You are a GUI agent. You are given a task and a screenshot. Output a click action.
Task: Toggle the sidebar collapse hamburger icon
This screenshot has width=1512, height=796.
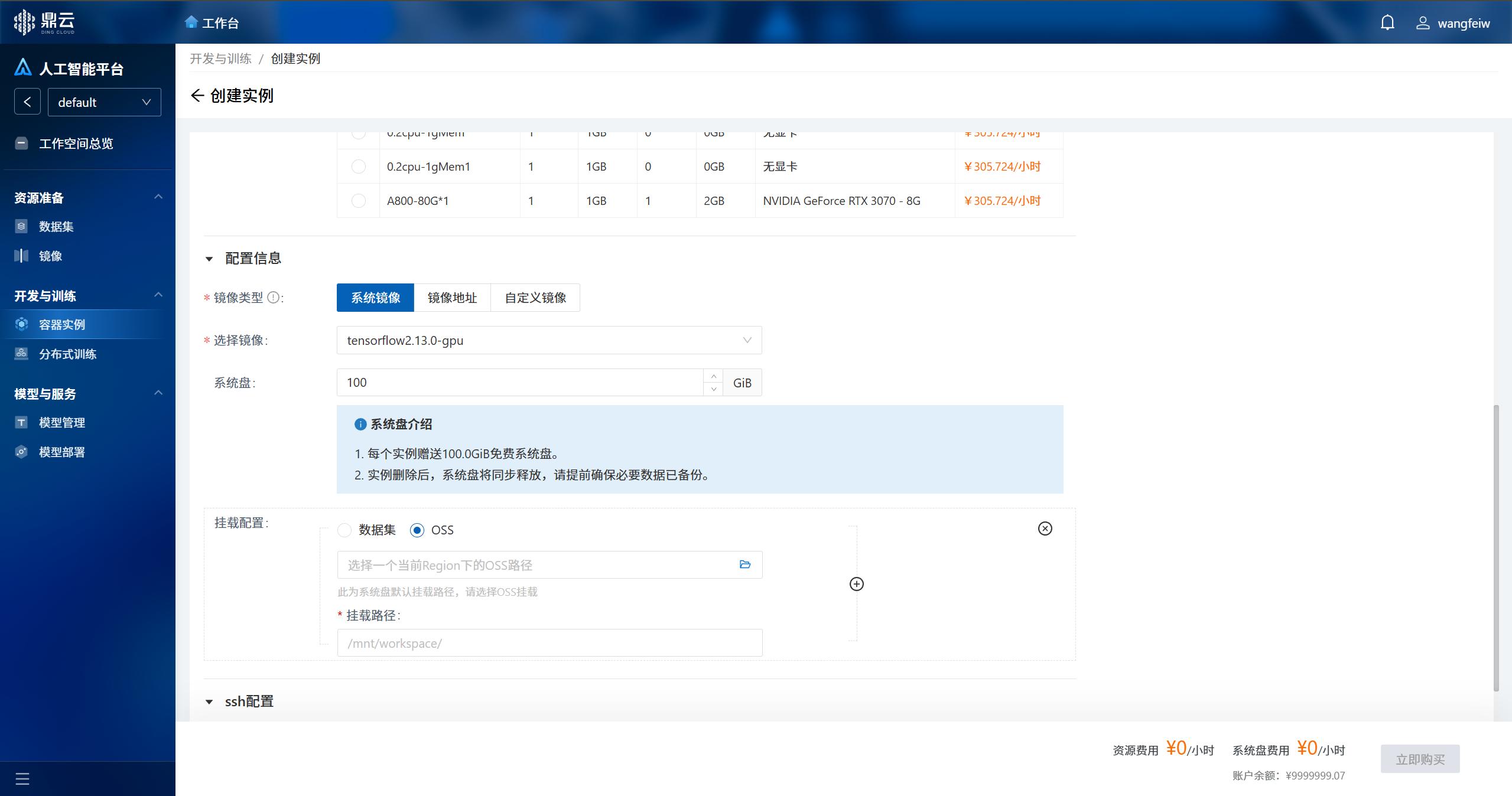[22, 779]
